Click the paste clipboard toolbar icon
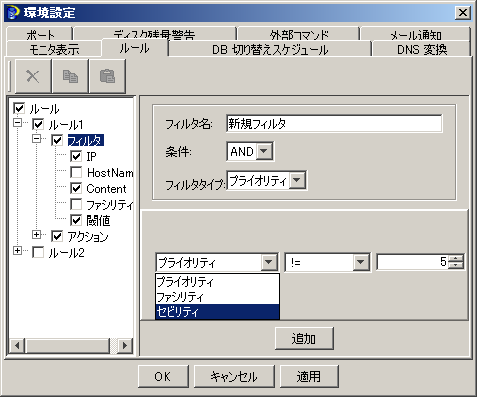This screenshot has width=477, height=397. 107,76
